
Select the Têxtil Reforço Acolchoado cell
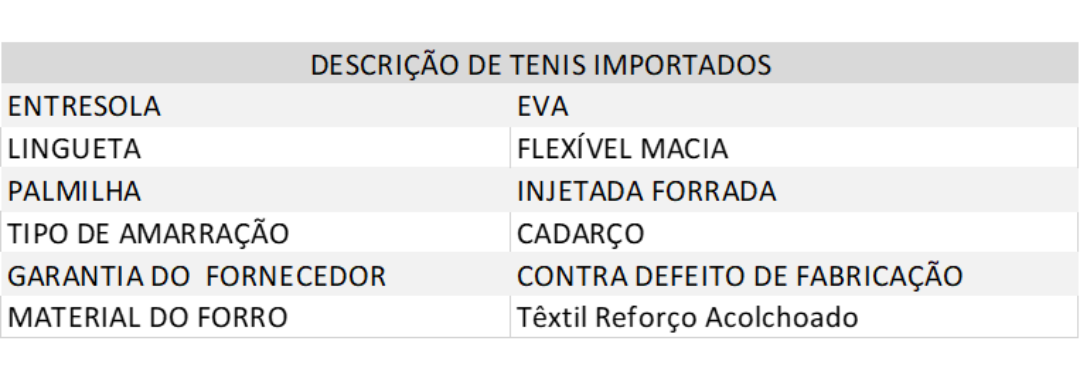click(794, 317)
